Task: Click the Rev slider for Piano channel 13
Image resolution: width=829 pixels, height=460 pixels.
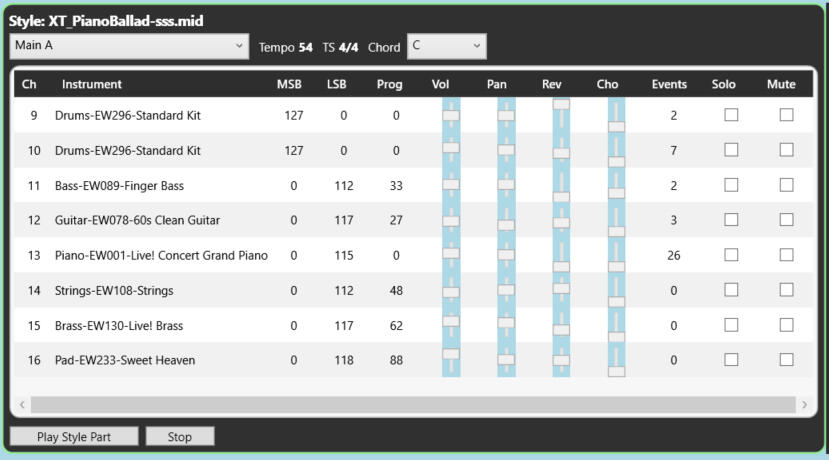Action: click(x=561, y=256)
